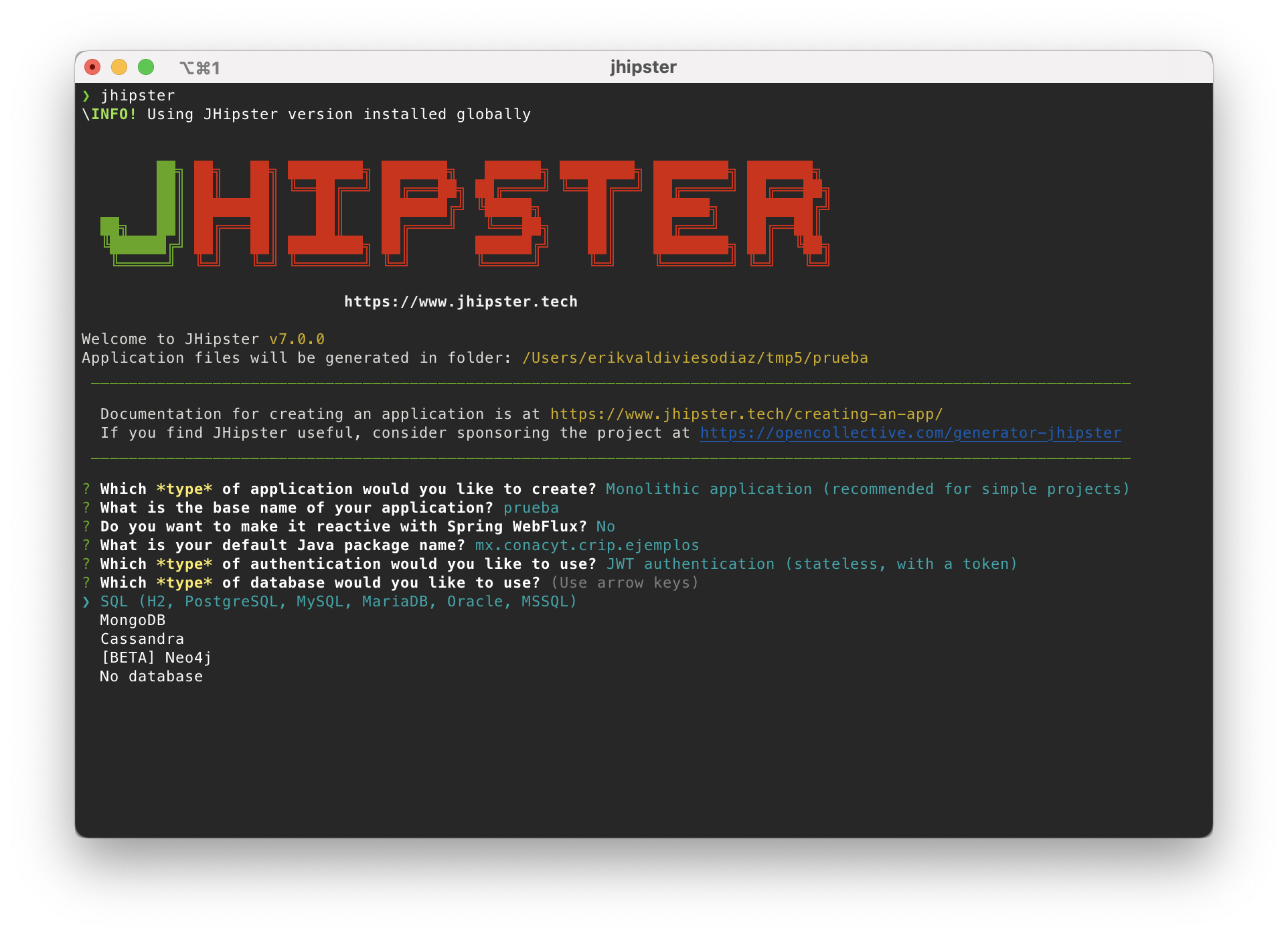Click the Monolithic application answer
The height and width of the screenshot is (937, 1288).
tap(868, 489)
